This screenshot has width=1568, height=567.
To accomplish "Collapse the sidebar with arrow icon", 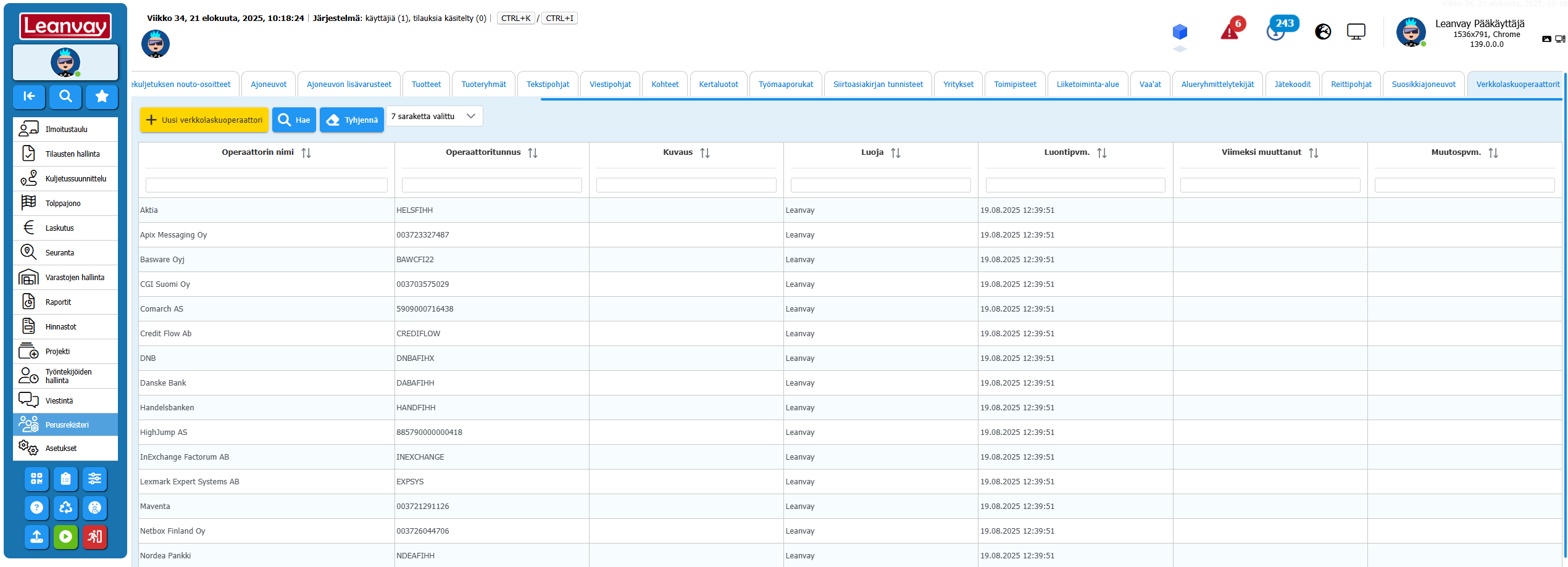I will [x=29, y=96].
